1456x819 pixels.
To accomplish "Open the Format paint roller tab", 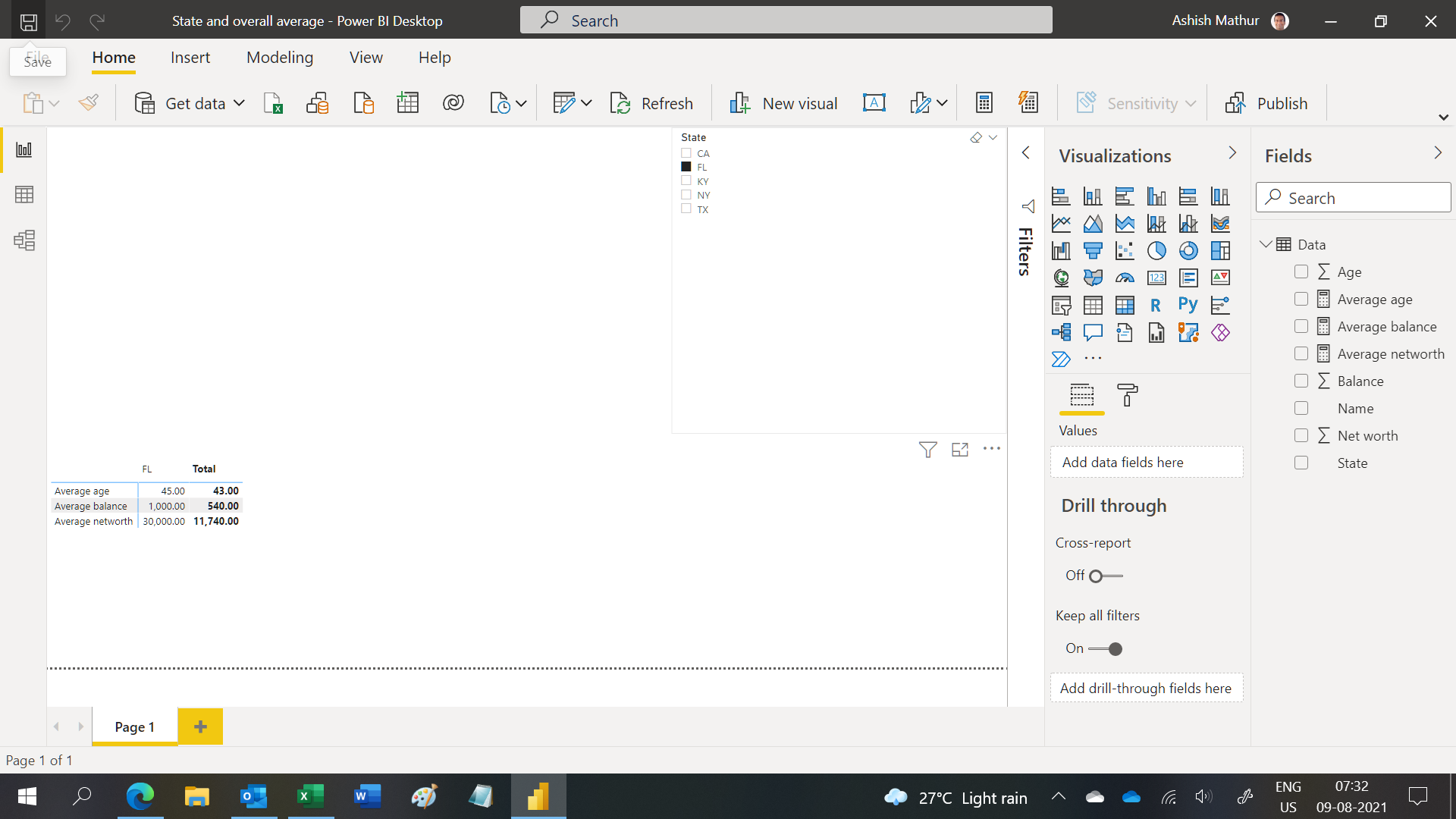I will pos(1128,395).
